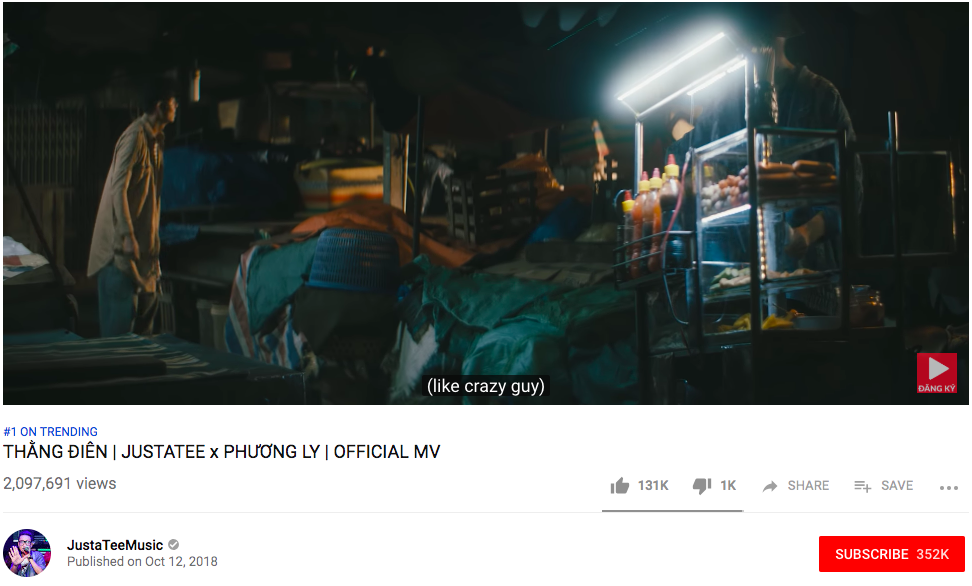Go to JustaTeeMusic channel name link
This screenshot has height=586, width=972.
click(x=115, y=545)
